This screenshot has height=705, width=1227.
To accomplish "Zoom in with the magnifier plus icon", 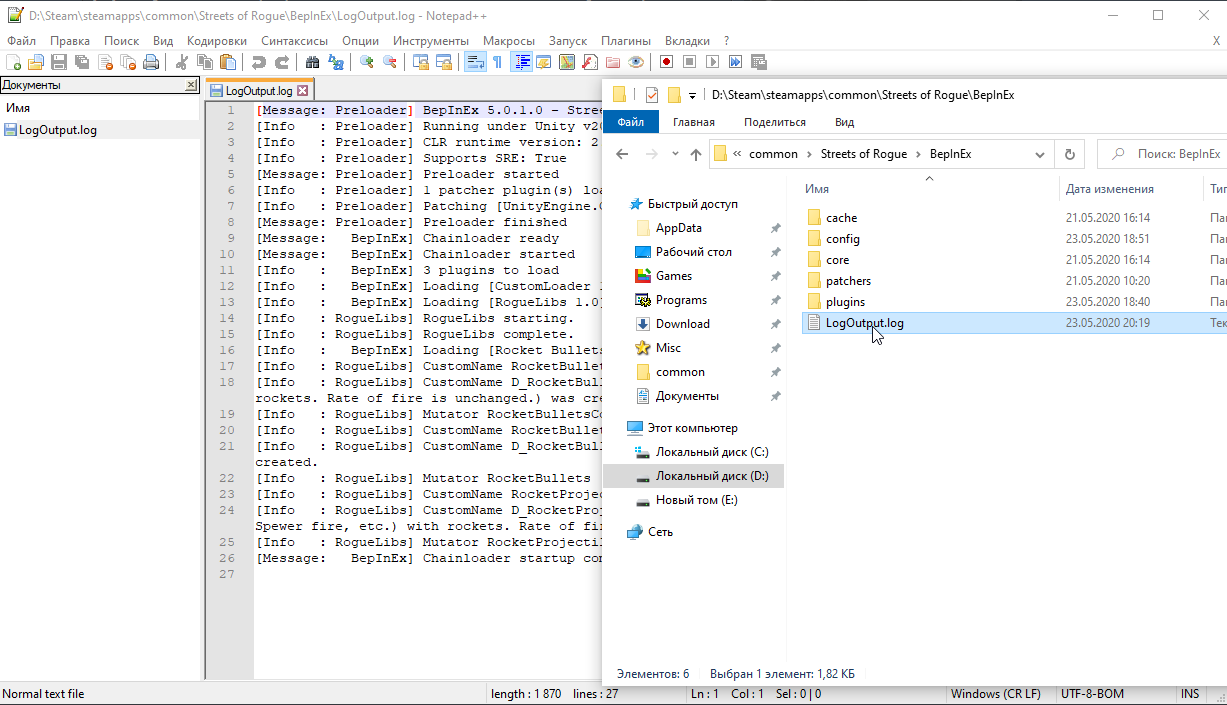I will pos(368,62).
